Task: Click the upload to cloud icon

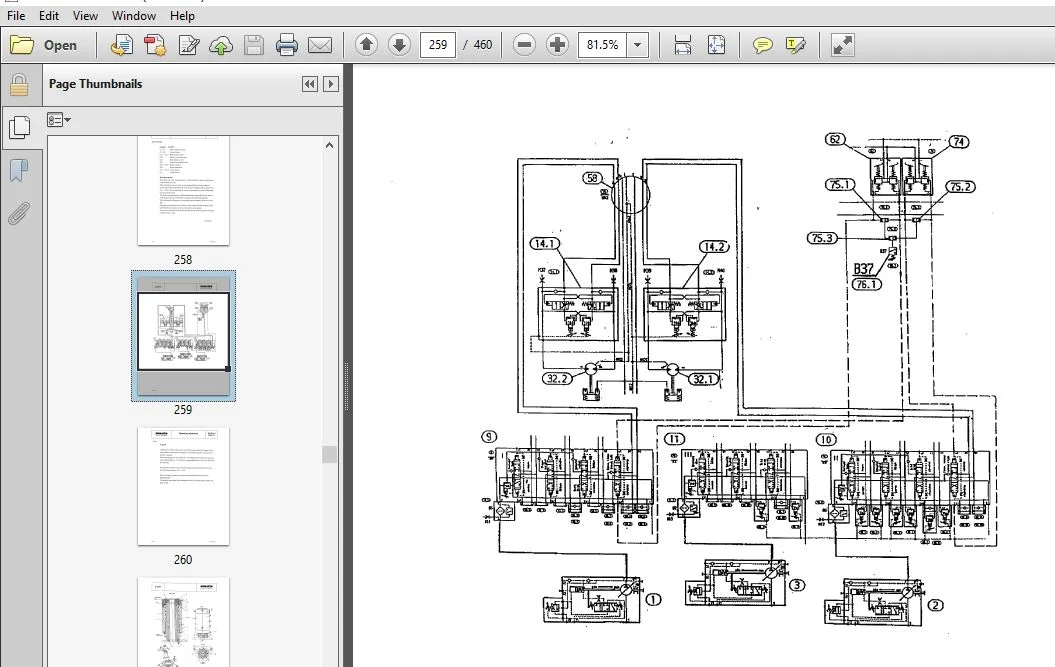Action: 221,45
